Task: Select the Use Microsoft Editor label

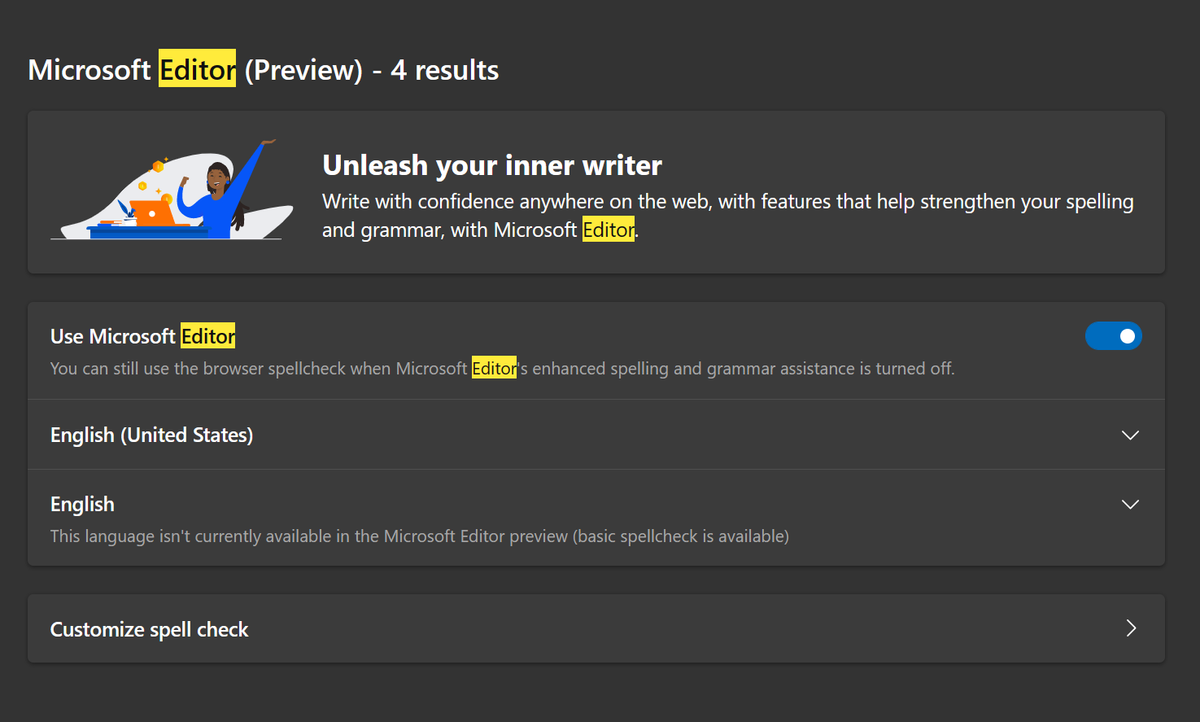Action: (x=142, y=336)
